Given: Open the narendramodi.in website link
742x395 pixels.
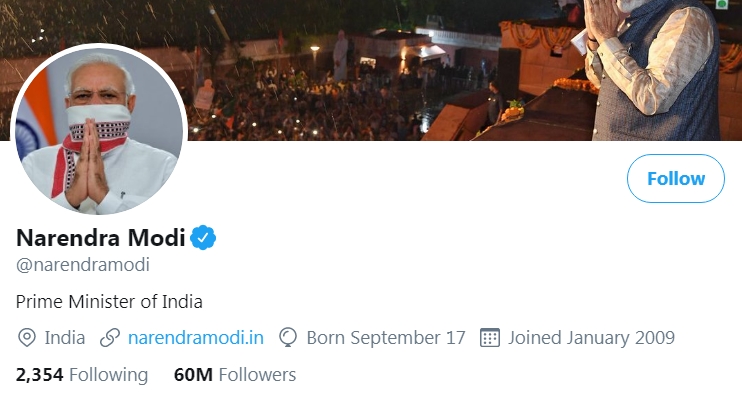Looking at the screenshot, I should (196, 338).
